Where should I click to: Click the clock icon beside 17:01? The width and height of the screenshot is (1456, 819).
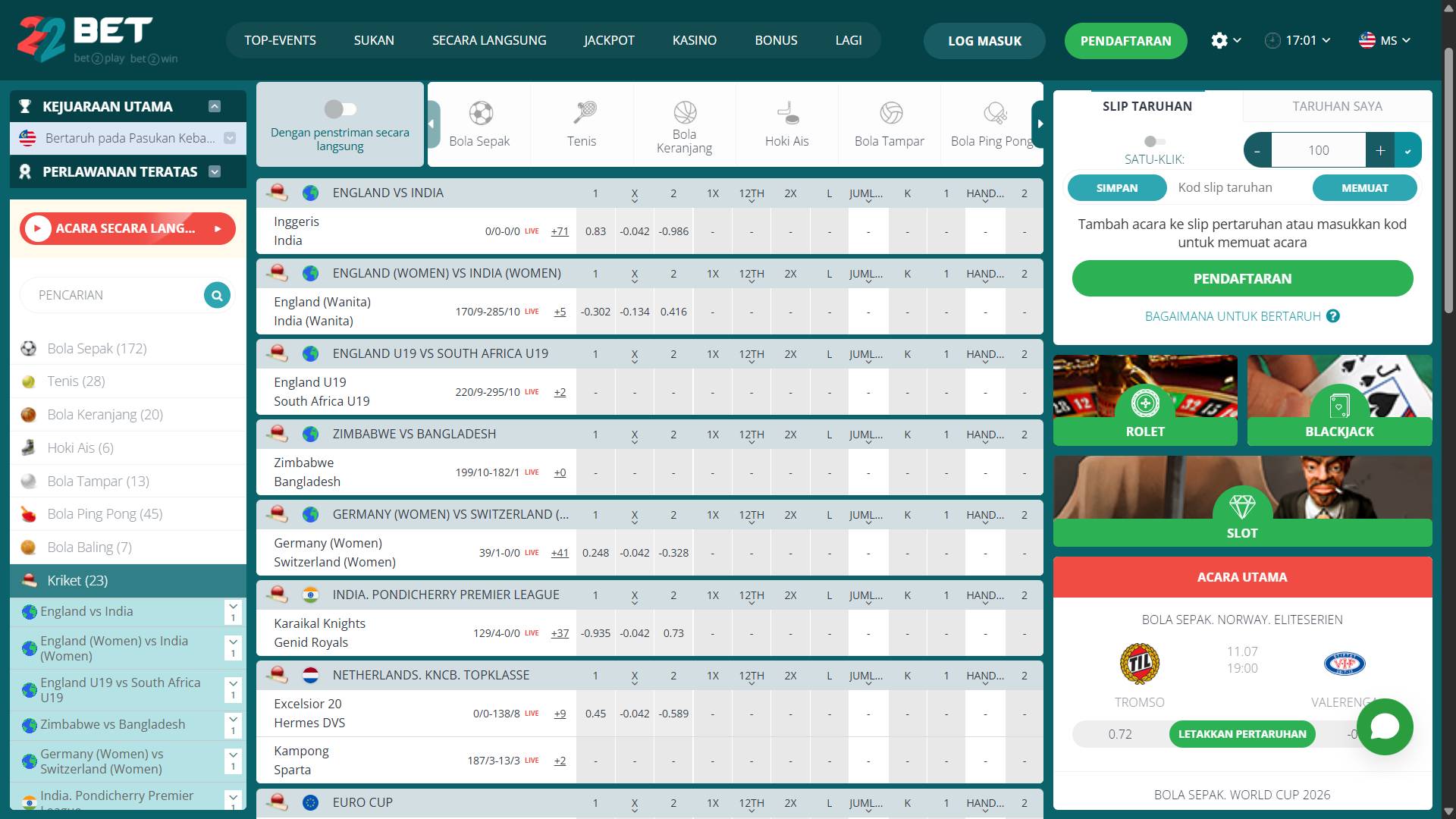point(1272,40)
